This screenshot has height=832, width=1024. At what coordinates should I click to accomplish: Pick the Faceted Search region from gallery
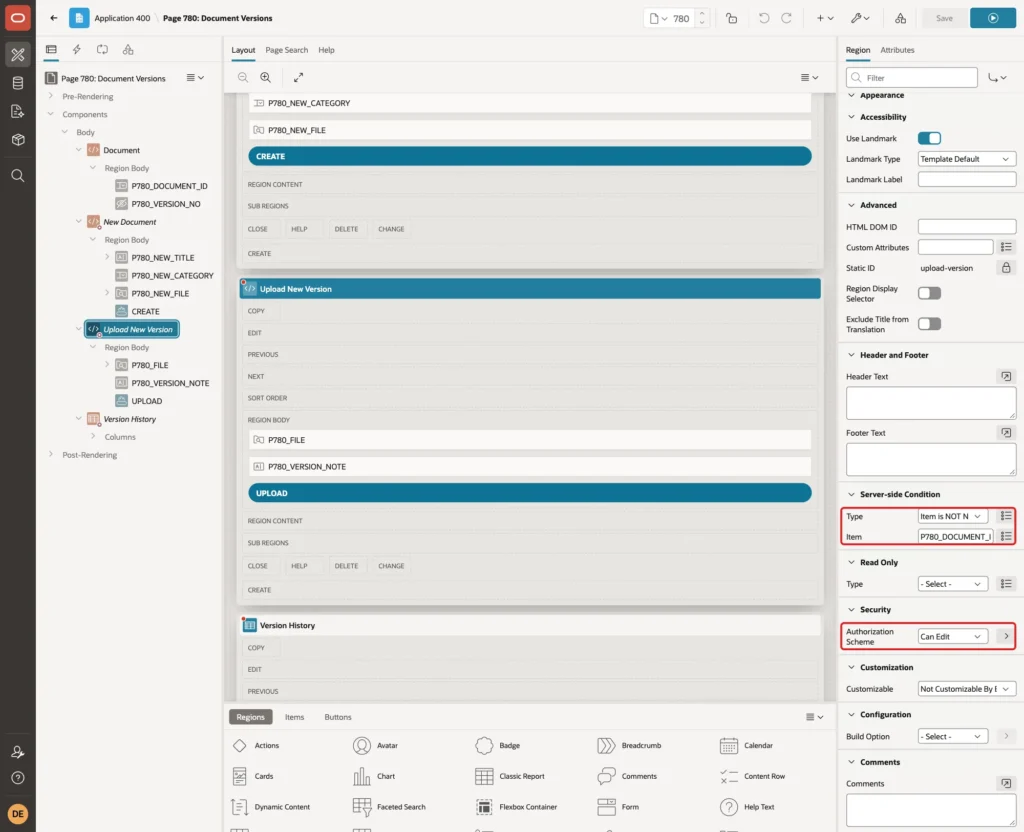point(389,807)
